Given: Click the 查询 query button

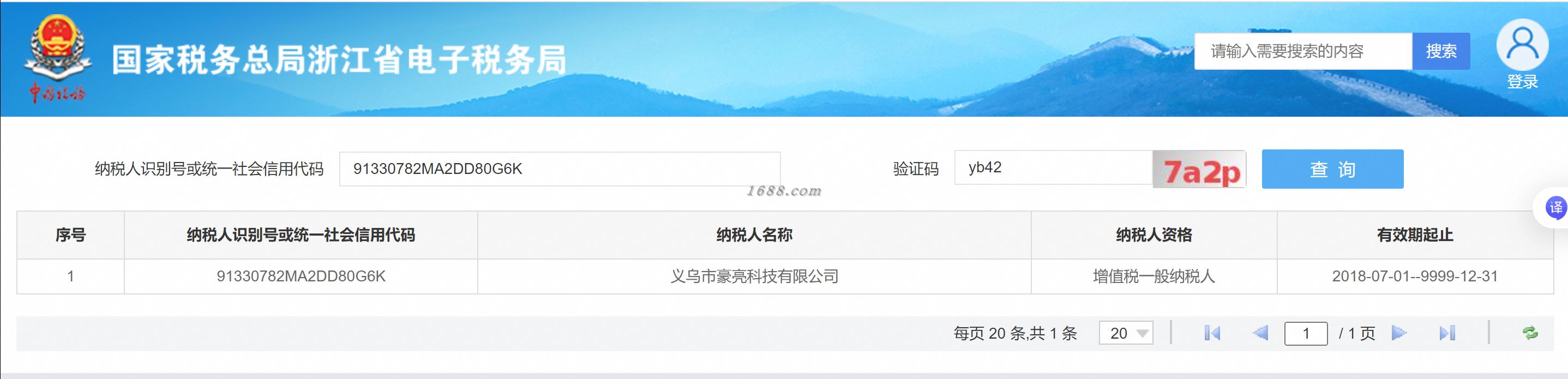Looking at the screenshot, I should [x=1332, y=169].
